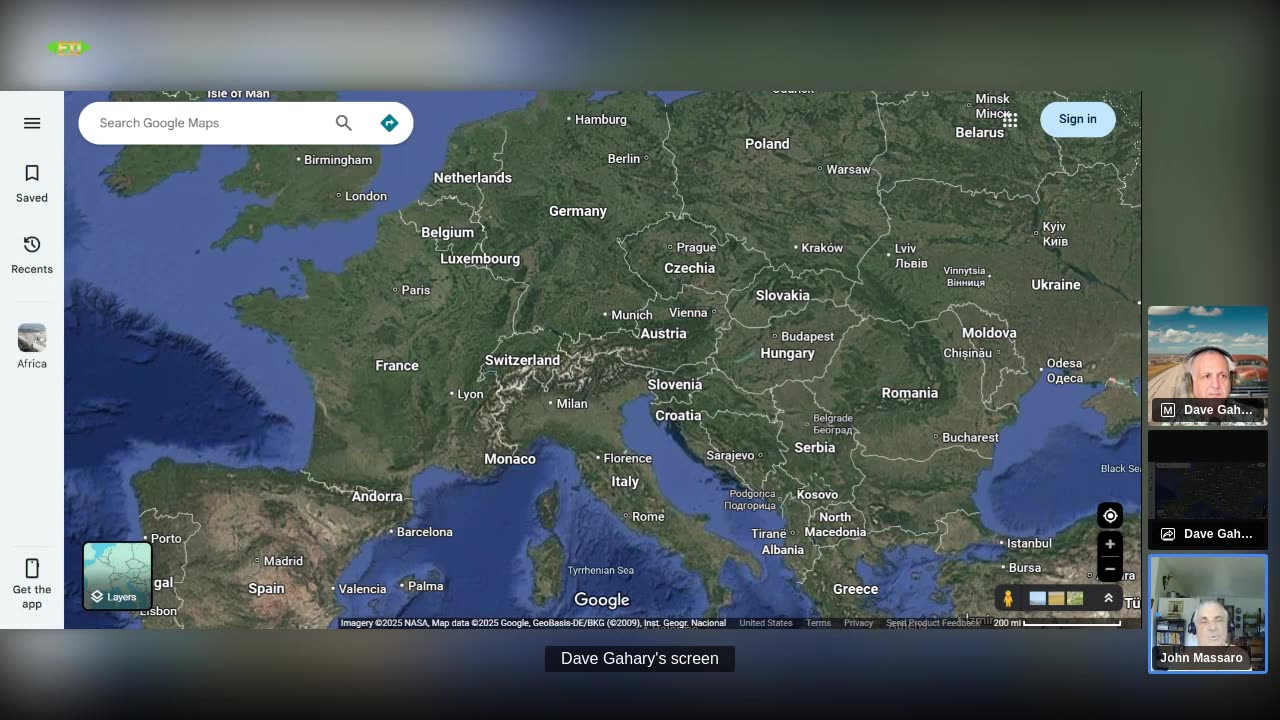Click the Dave Gahary's screen caption
This screenshot has width=1280, height=720.
(x=640, y=658)
